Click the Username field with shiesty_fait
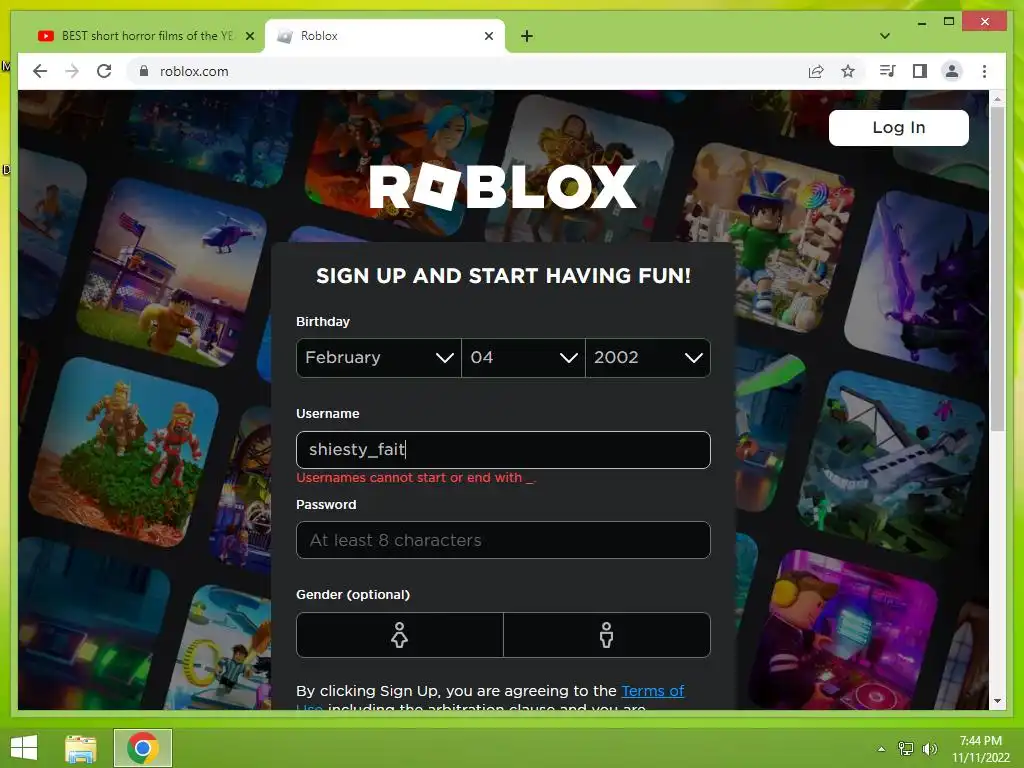The image size is (1024, 768). coord(503,450)
